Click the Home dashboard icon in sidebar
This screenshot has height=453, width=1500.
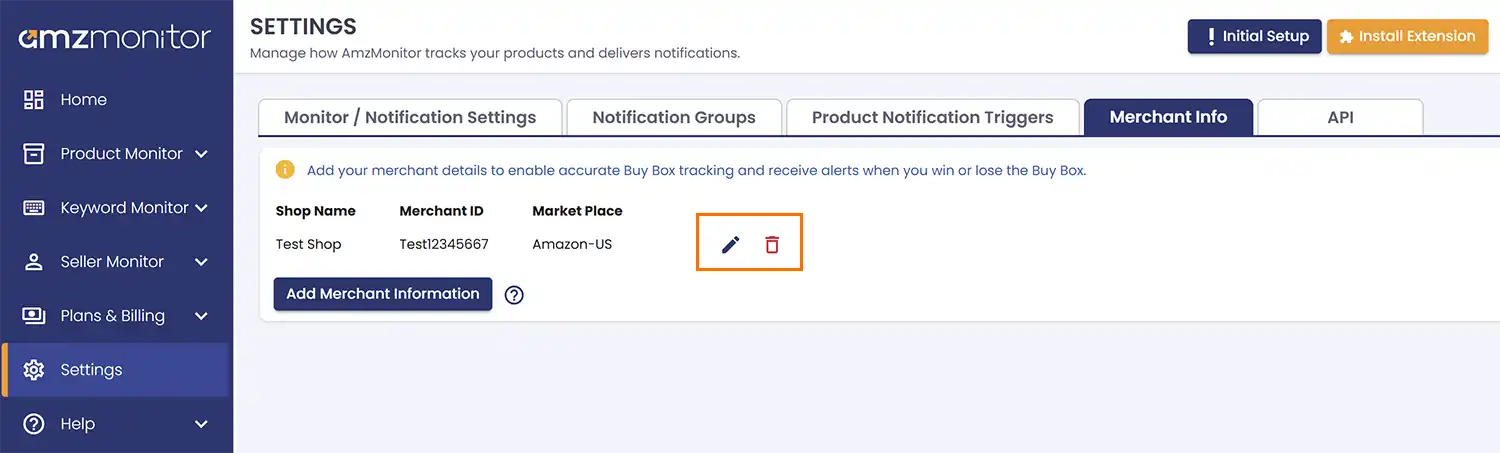[34, 99]
